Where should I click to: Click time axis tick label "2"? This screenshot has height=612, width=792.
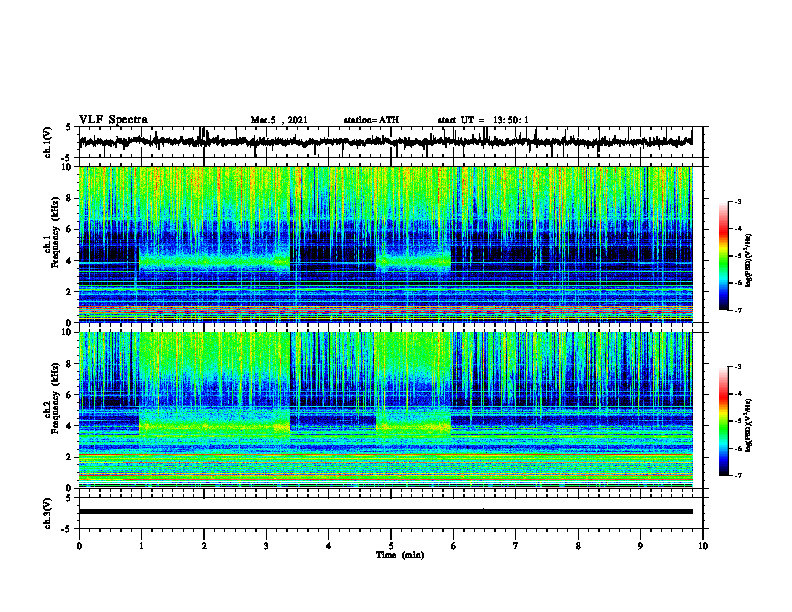point(204,546)
